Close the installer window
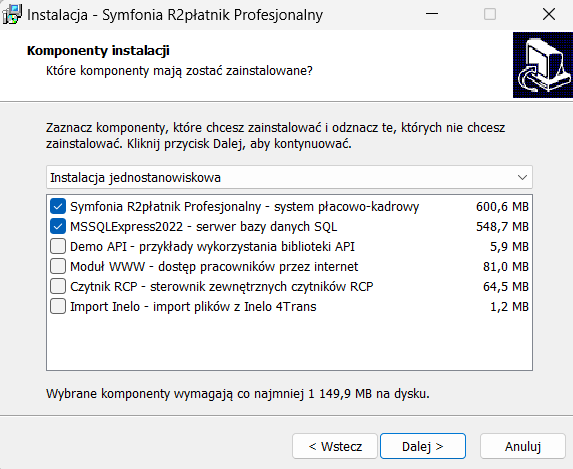Viewport: 573px width, 469px height. (549, 14)
